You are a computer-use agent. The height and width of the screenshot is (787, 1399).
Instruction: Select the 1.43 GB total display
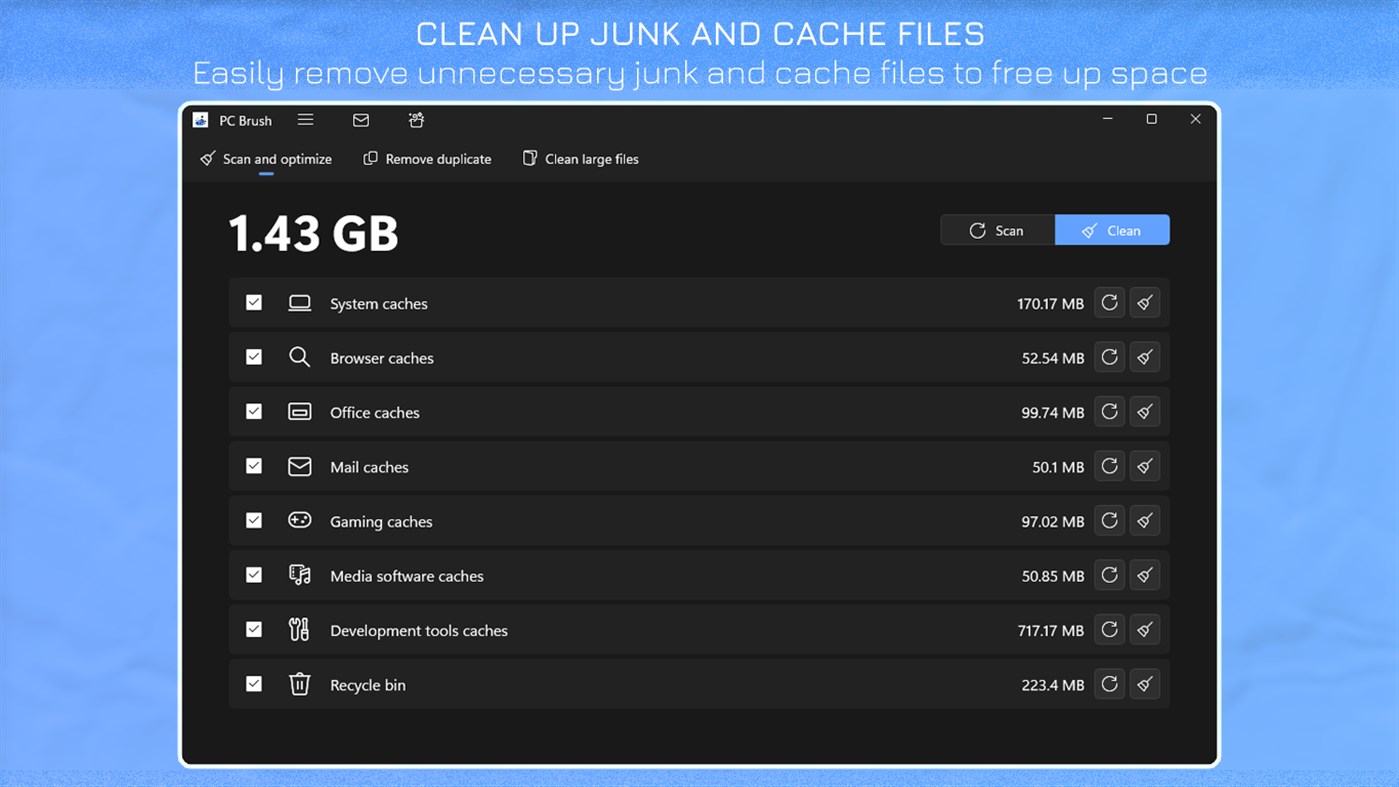[x=314, y=232]
